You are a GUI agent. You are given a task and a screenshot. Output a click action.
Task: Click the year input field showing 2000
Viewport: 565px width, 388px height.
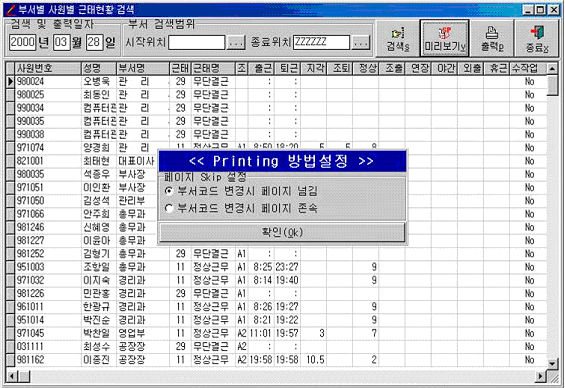[x=22, y=42]
